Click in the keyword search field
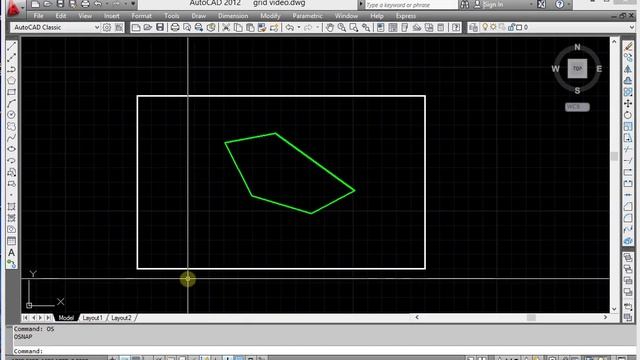The width and height of the screenshot is (640, 360). (x=410, y=5)
